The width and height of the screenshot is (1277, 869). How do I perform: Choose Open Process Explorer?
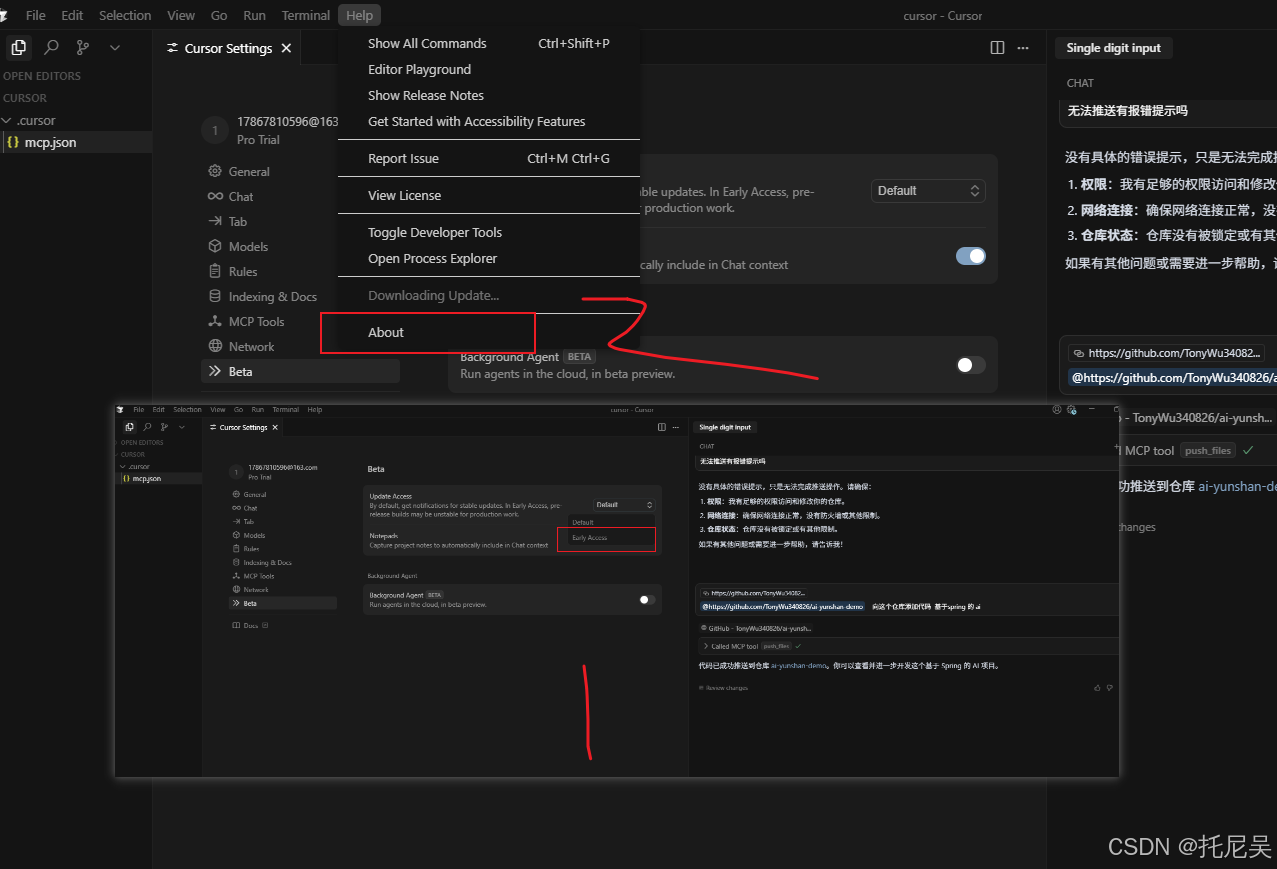coord(489,258)
